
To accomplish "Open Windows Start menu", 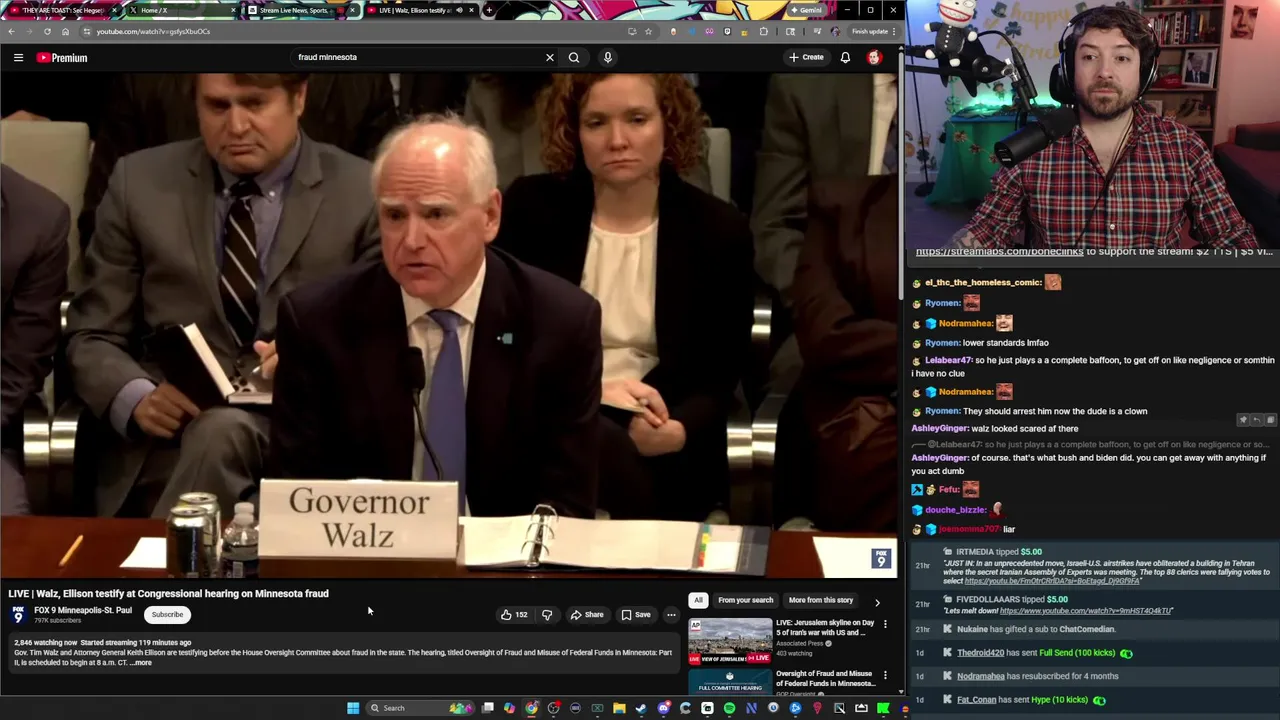I will (353, 708).
